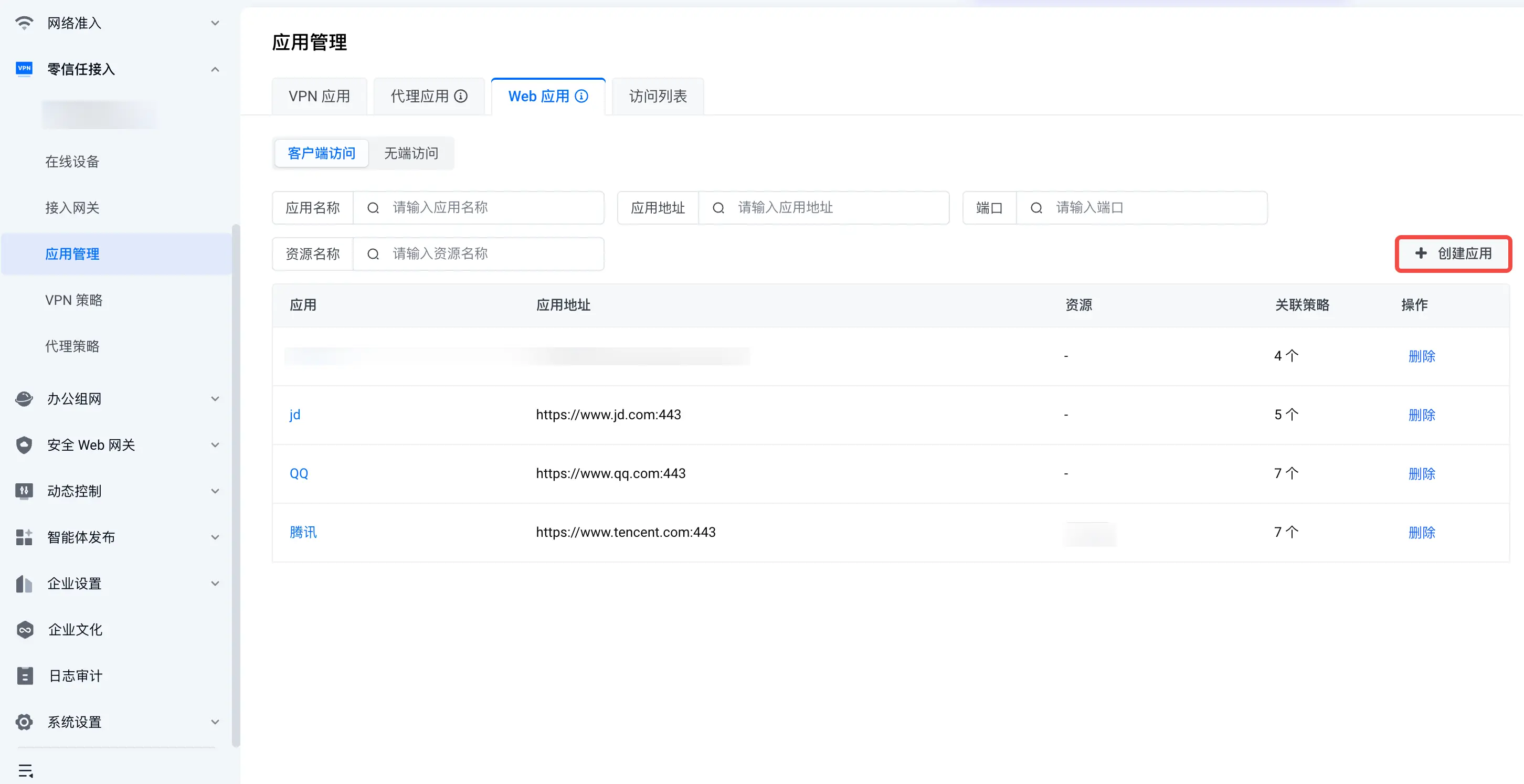Viewport: 1524px width, 784px height.
Task: Switch to 无端访问 access mode
Action: coord(411,153)
